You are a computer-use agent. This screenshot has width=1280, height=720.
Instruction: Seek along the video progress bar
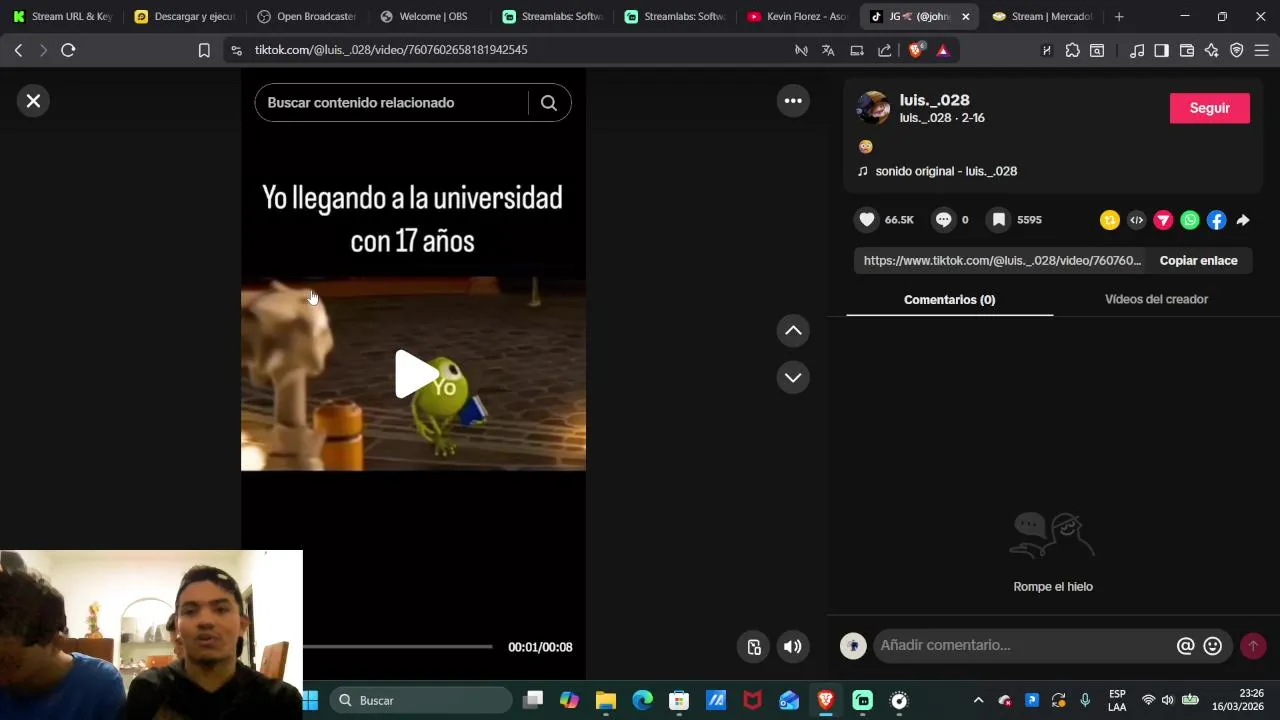pyautogui.click(x=397, y=647)
